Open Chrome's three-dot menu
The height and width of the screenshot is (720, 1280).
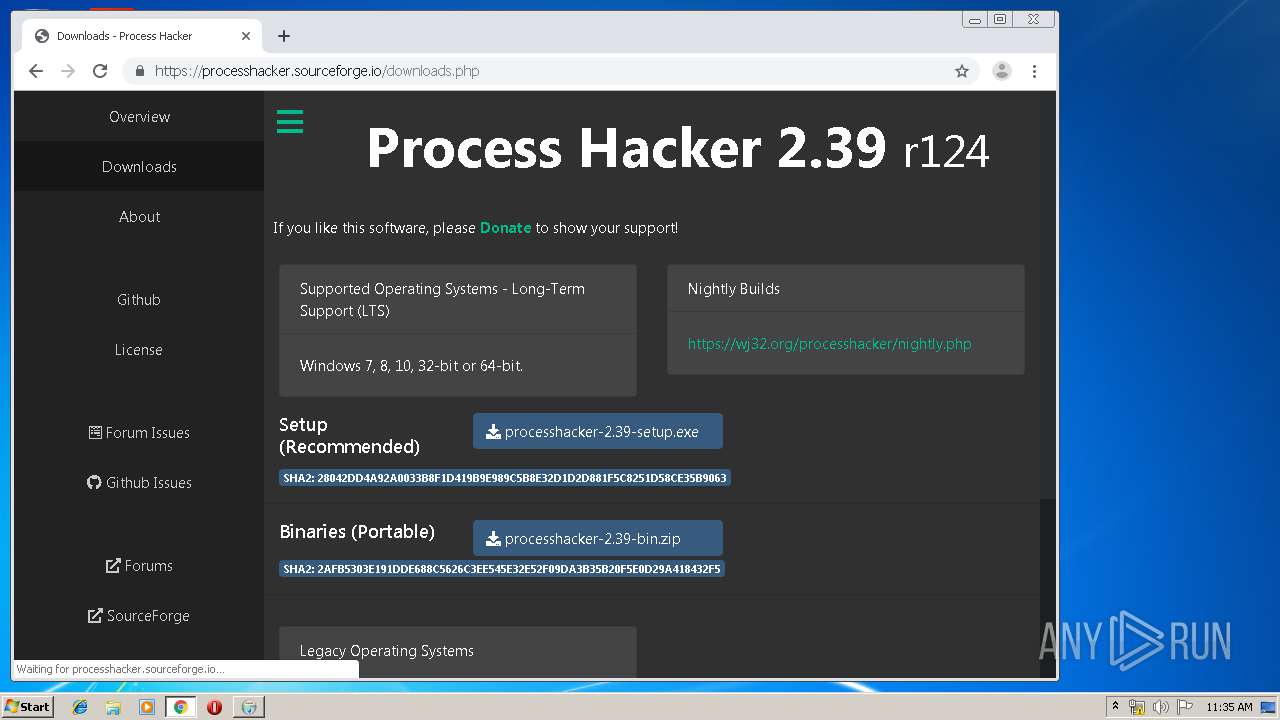pos(1034,71)
